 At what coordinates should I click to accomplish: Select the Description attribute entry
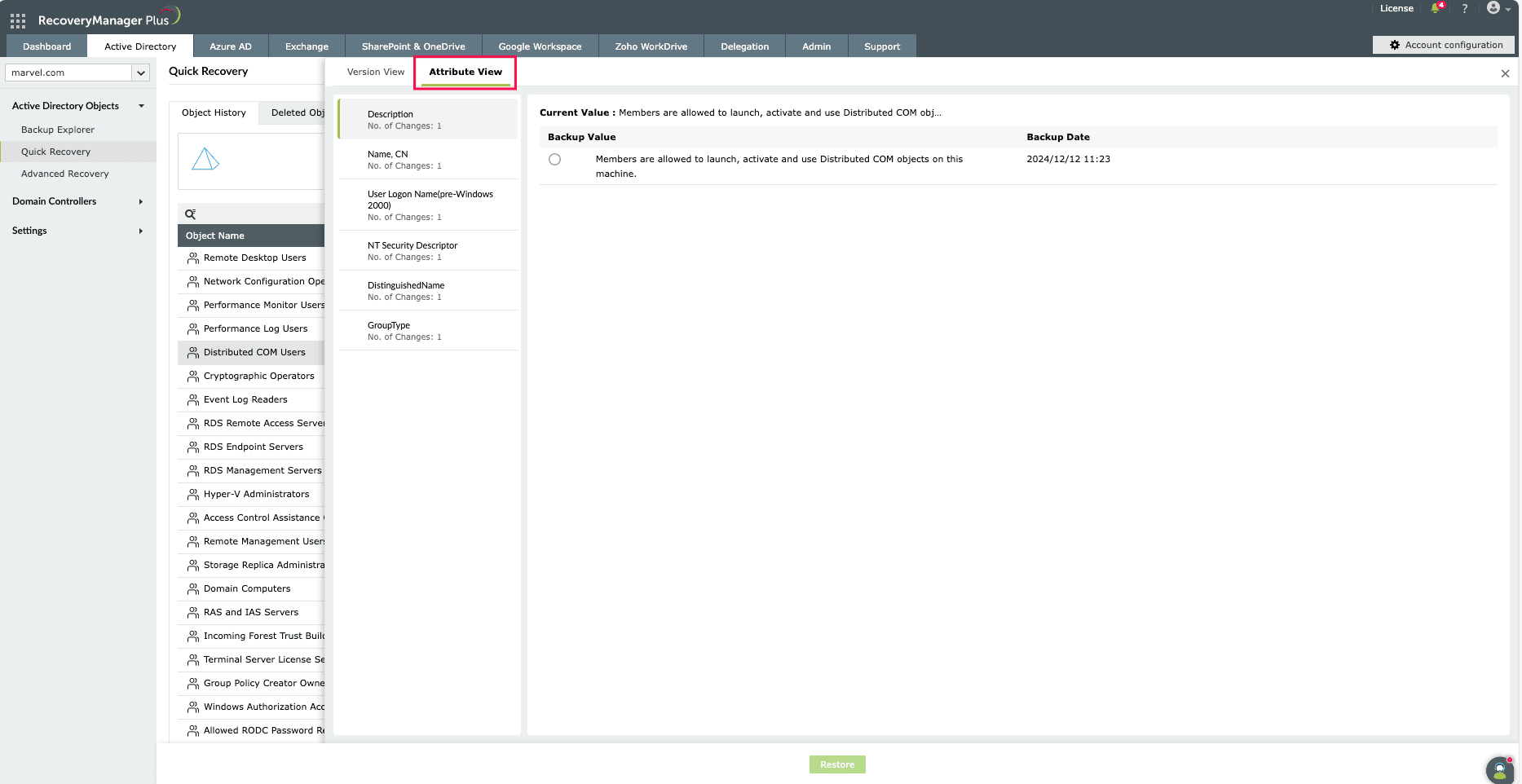click(x=428, y=120)
